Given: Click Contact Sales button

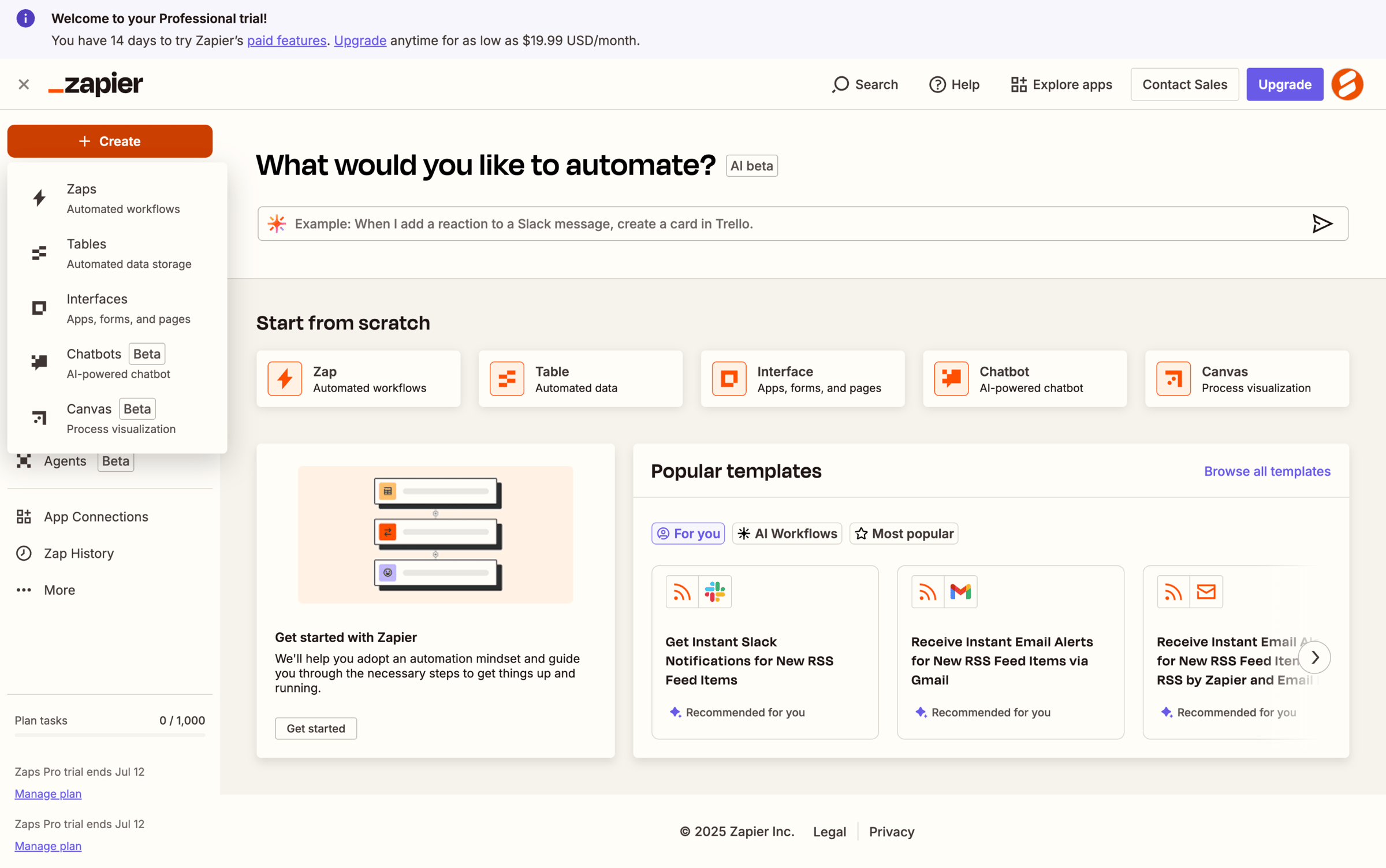Looking at the screenshot, I should 1184,84.
